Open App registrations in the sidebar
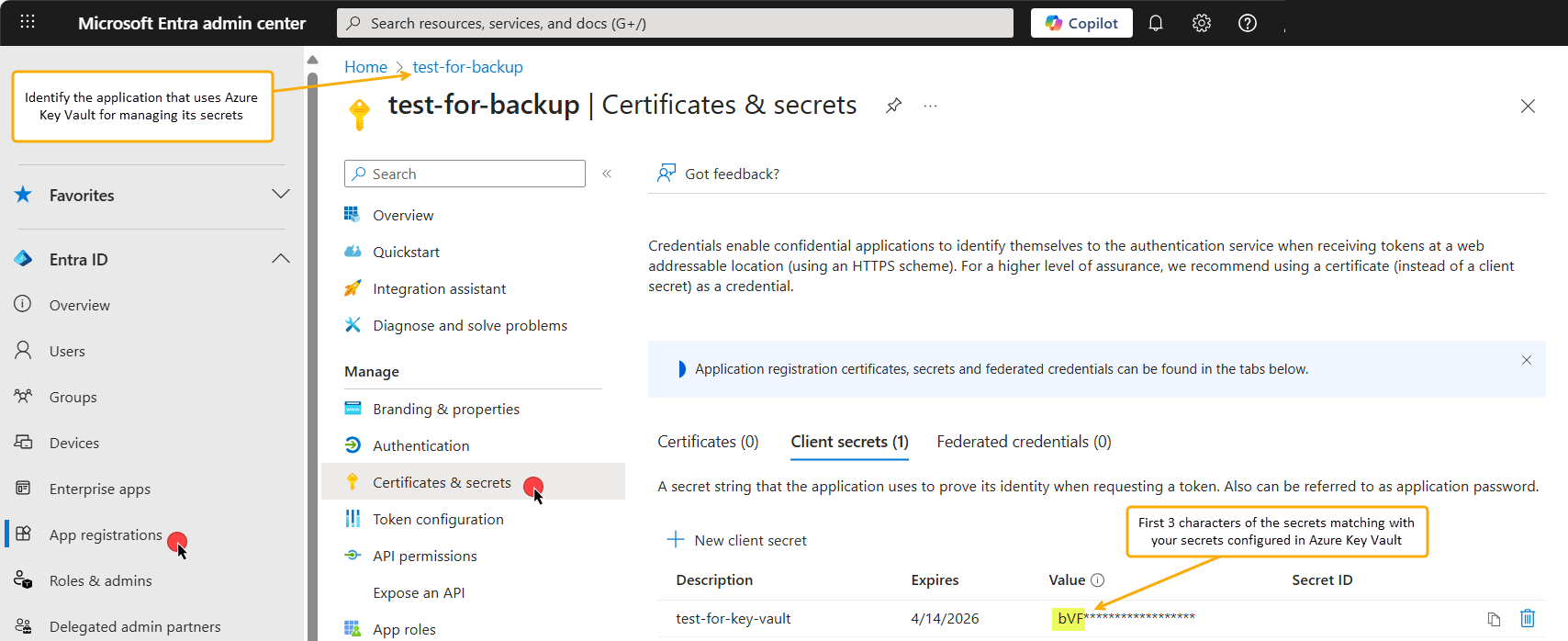 click(x=106, y=534)
